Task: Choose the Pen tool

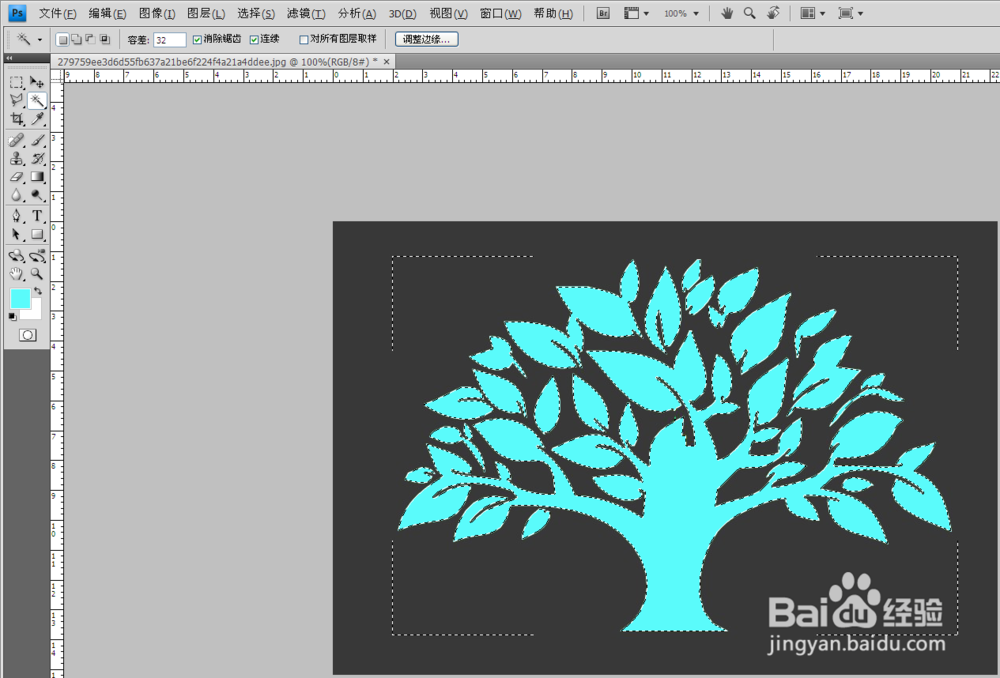Action: click(x=17, y=216)
